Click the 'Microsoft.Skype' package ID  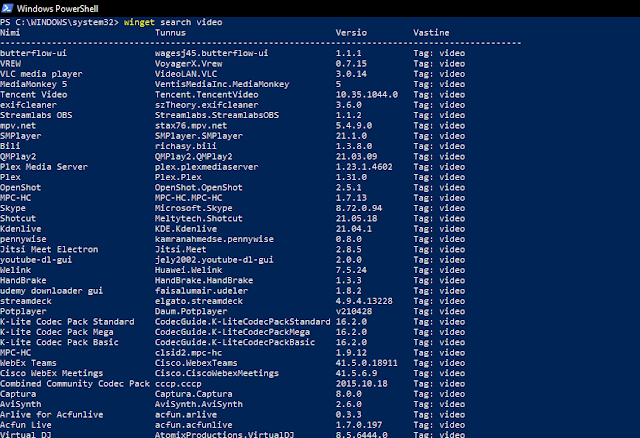pos(193,208)
